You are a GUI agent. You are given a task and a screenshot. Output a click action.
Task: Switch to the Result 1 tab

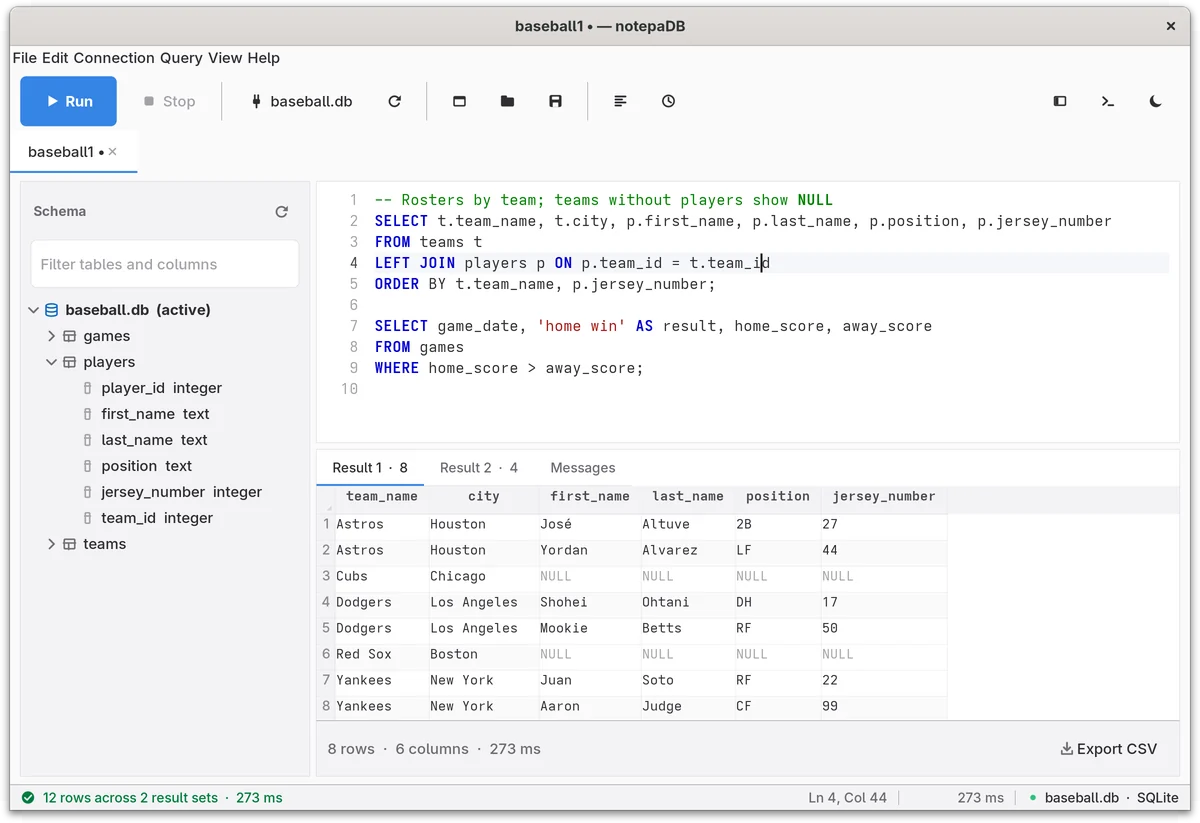click(x=370, y=467)
